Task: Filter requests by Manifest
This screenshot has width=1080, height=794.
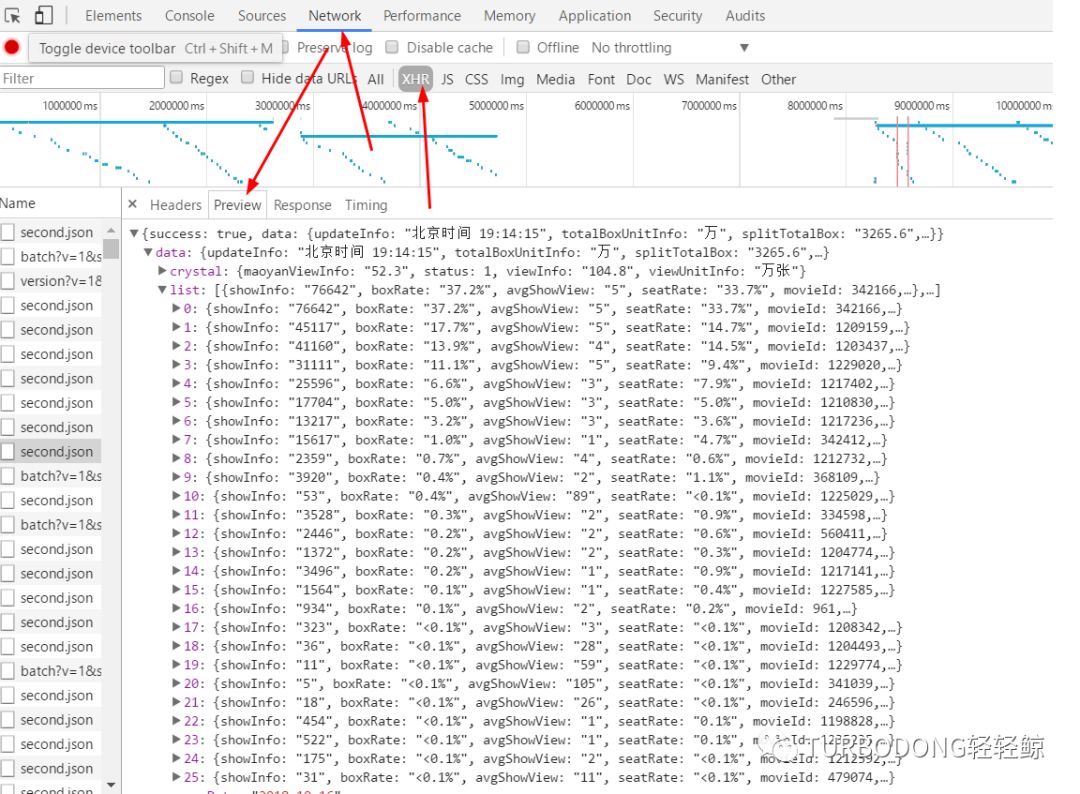Action: point(722,79)
